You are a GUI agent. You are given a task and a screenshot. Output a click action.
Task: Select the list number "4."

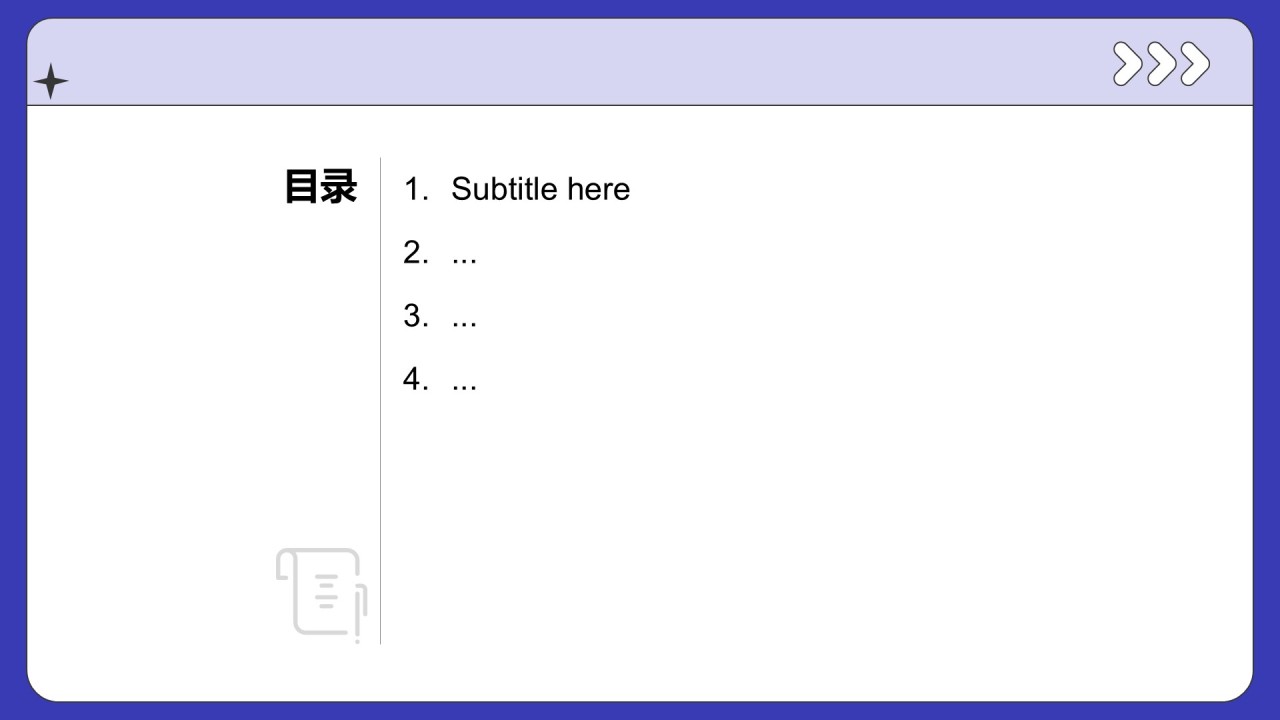pos(416,380)
